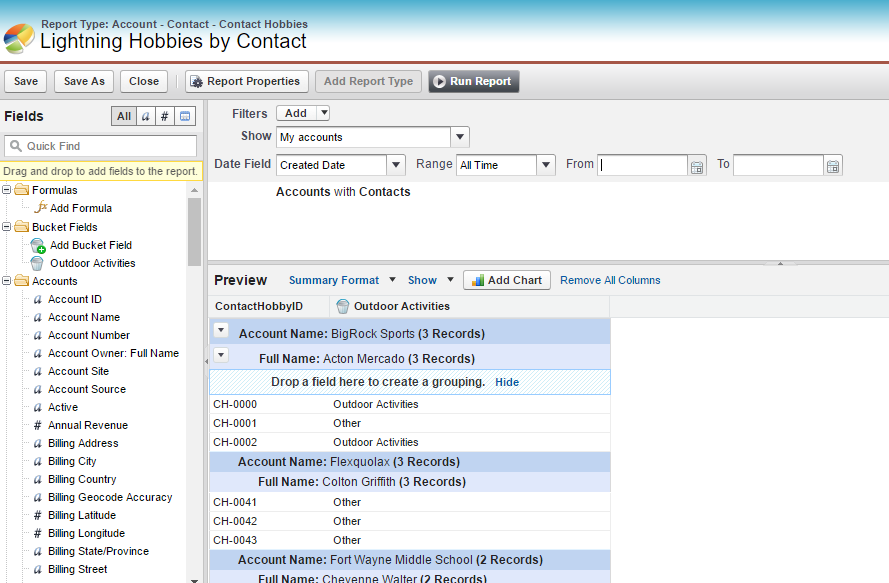The width and height of the screenshot is (889, 583).
Task: Click the Add Chart bar-graph icon
Action: 478,280
